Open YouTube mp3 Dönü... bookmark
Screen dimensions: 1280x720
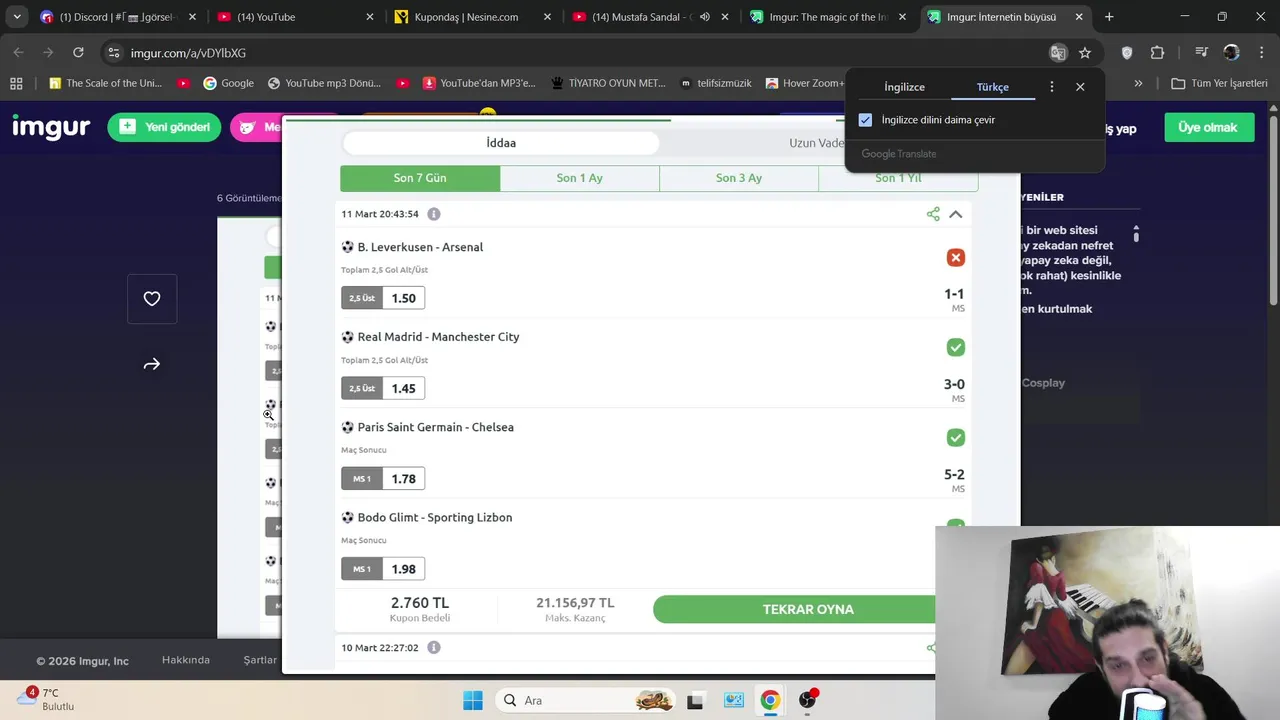coord(324,83)
